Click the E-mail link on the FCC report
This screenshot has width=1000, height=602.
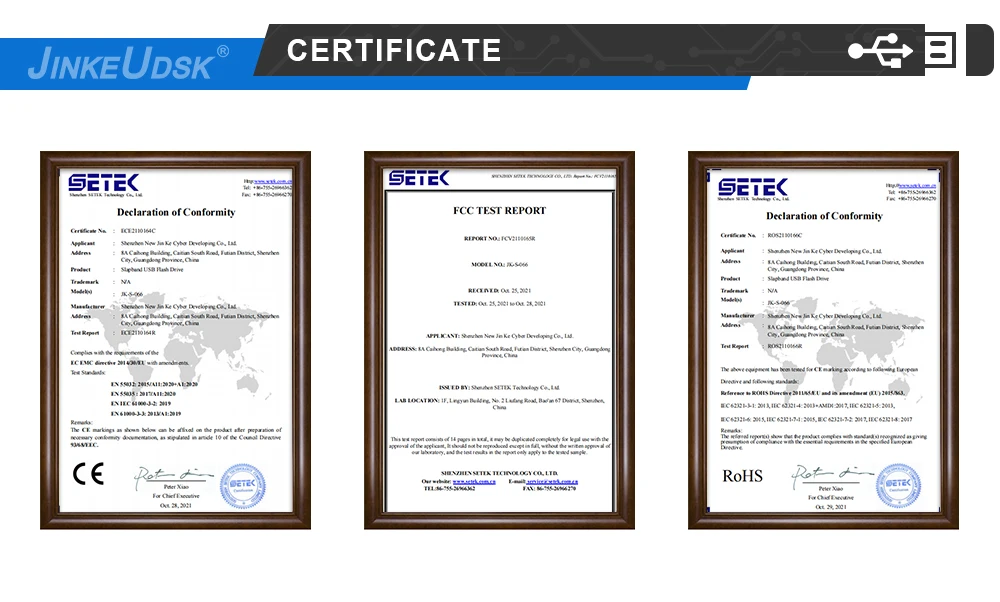pyautogui.click(x=552, y=481)
